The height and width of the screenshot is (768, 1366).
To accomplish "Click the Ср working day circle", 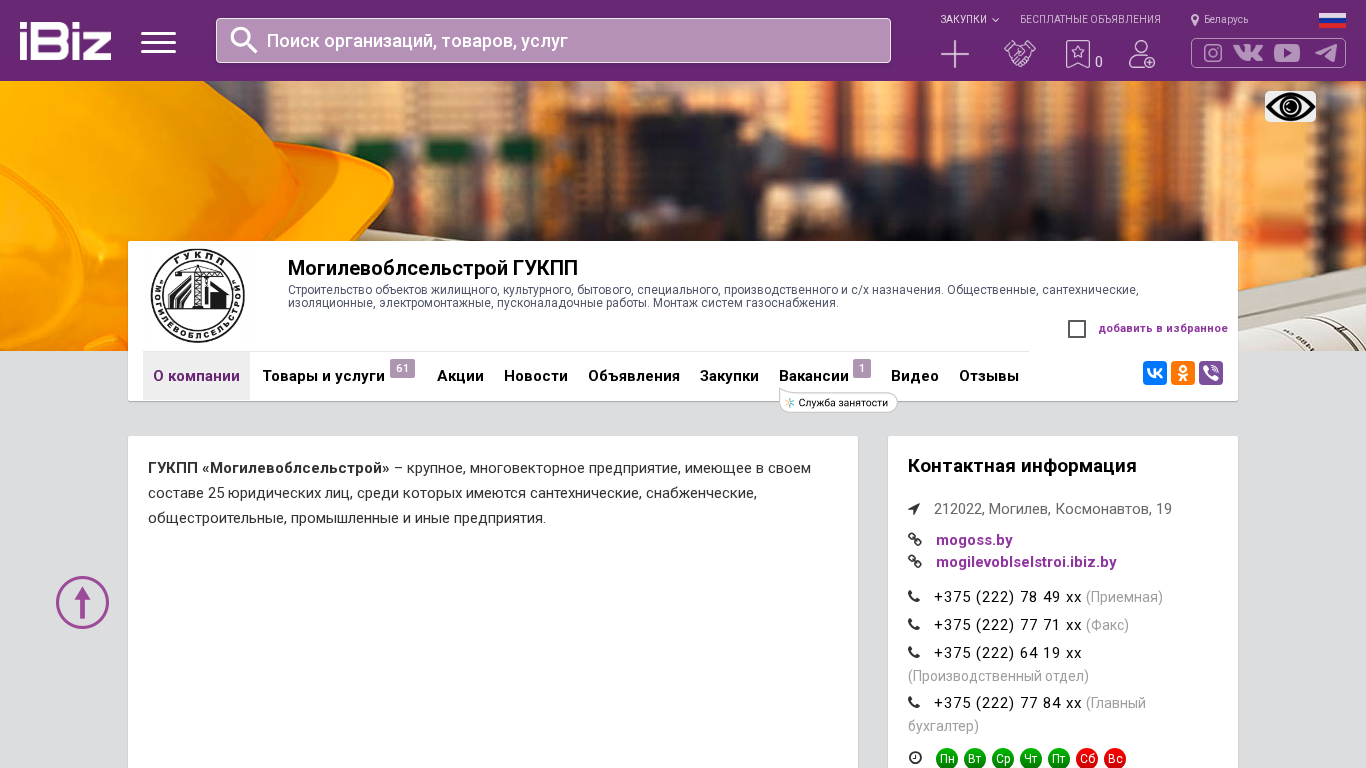I will click(x=1003, y=759).
